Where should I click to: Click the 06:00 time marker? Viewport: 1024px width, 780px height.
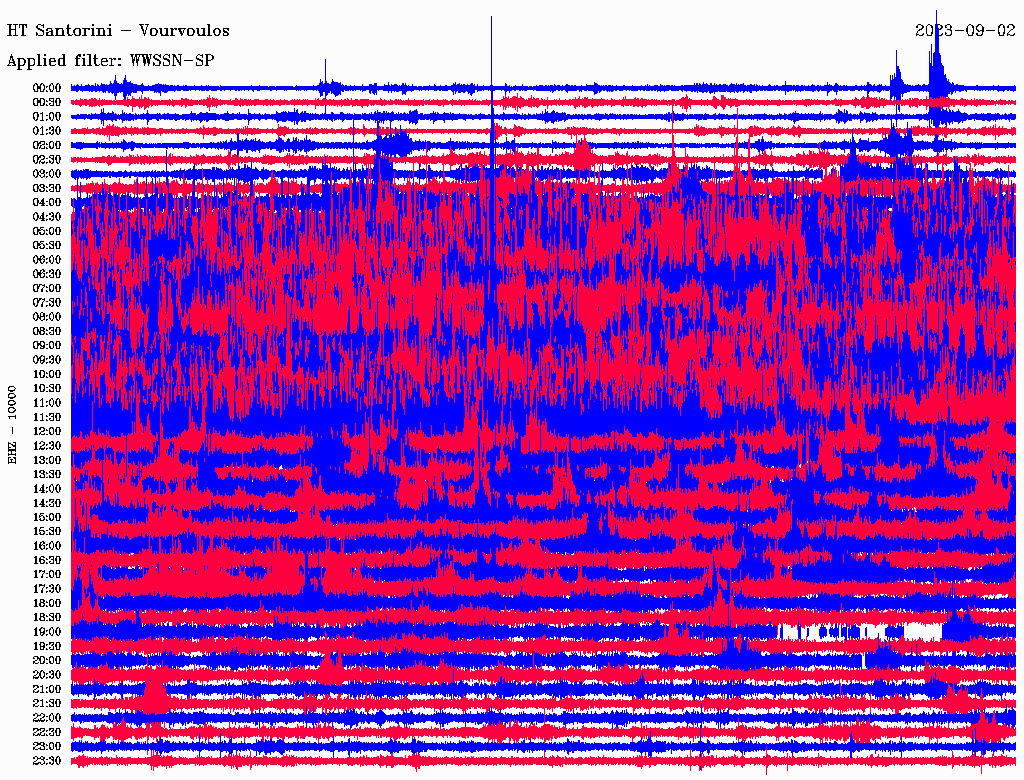(x=47, y=260)
